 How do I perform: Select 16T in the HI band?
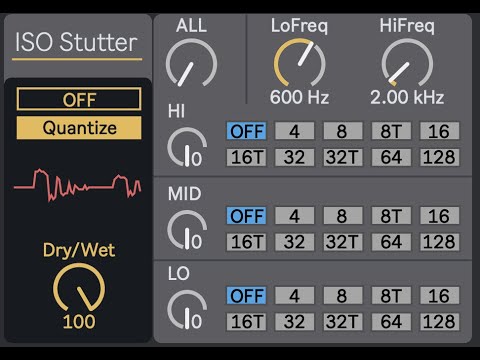coord(246,157)
